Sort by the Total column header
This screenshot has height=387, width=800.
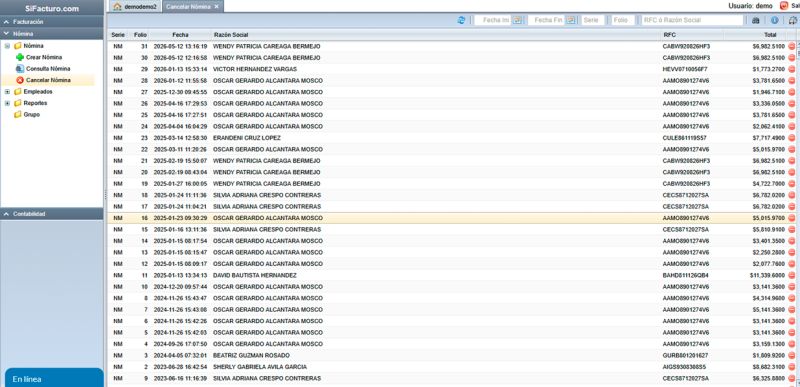tap(755, 35)
